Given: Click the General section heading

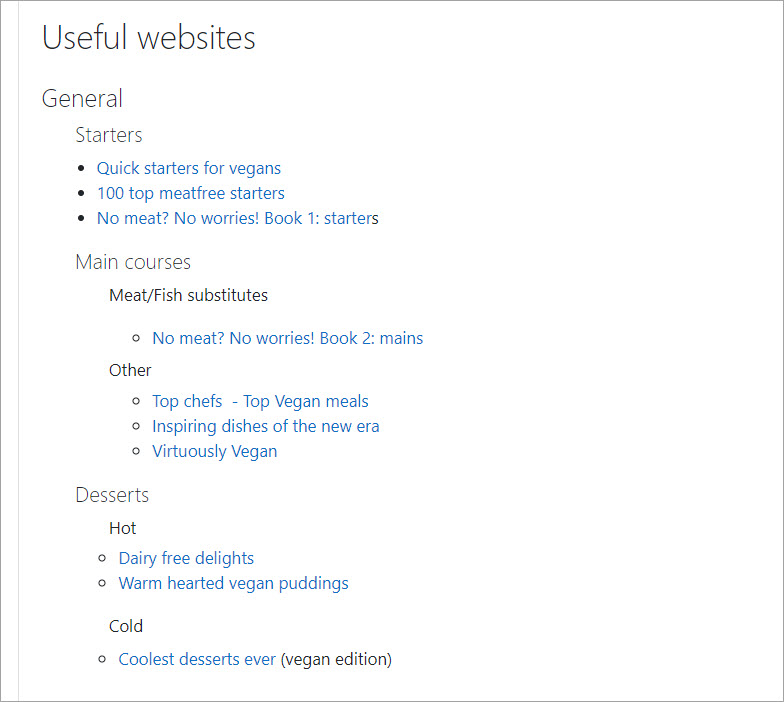Looking at the screenshot, I should tap(82, 98).
